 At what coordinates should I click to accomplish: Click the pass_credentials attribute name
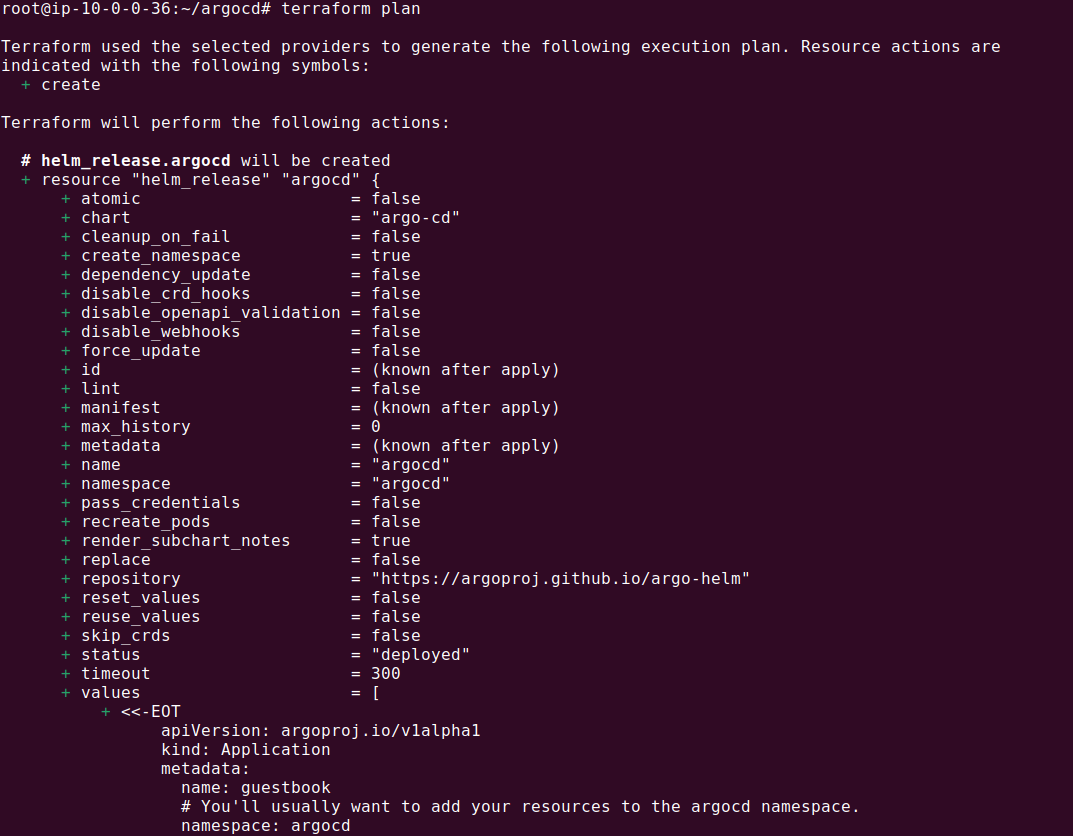[160, 502]
